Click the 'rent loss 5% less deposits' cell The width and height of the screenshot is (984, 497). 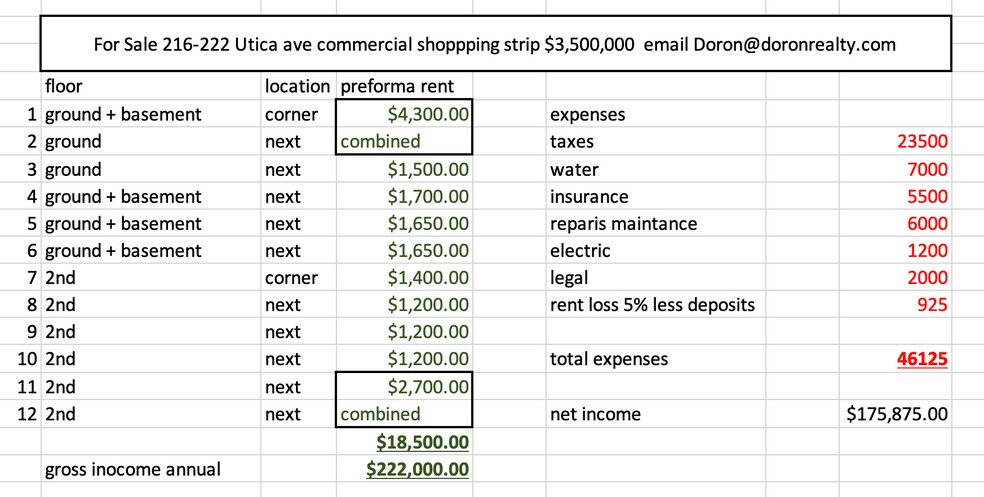(x=652, y=305)
